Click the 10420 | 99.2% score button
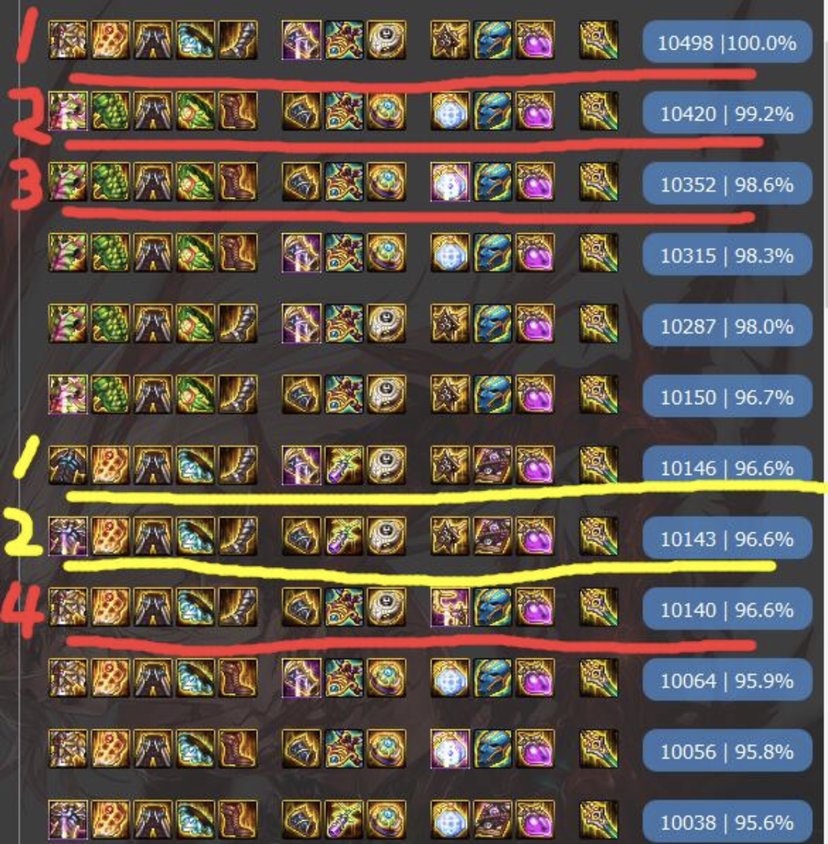 pyautogui.click(x=727, y=113)
